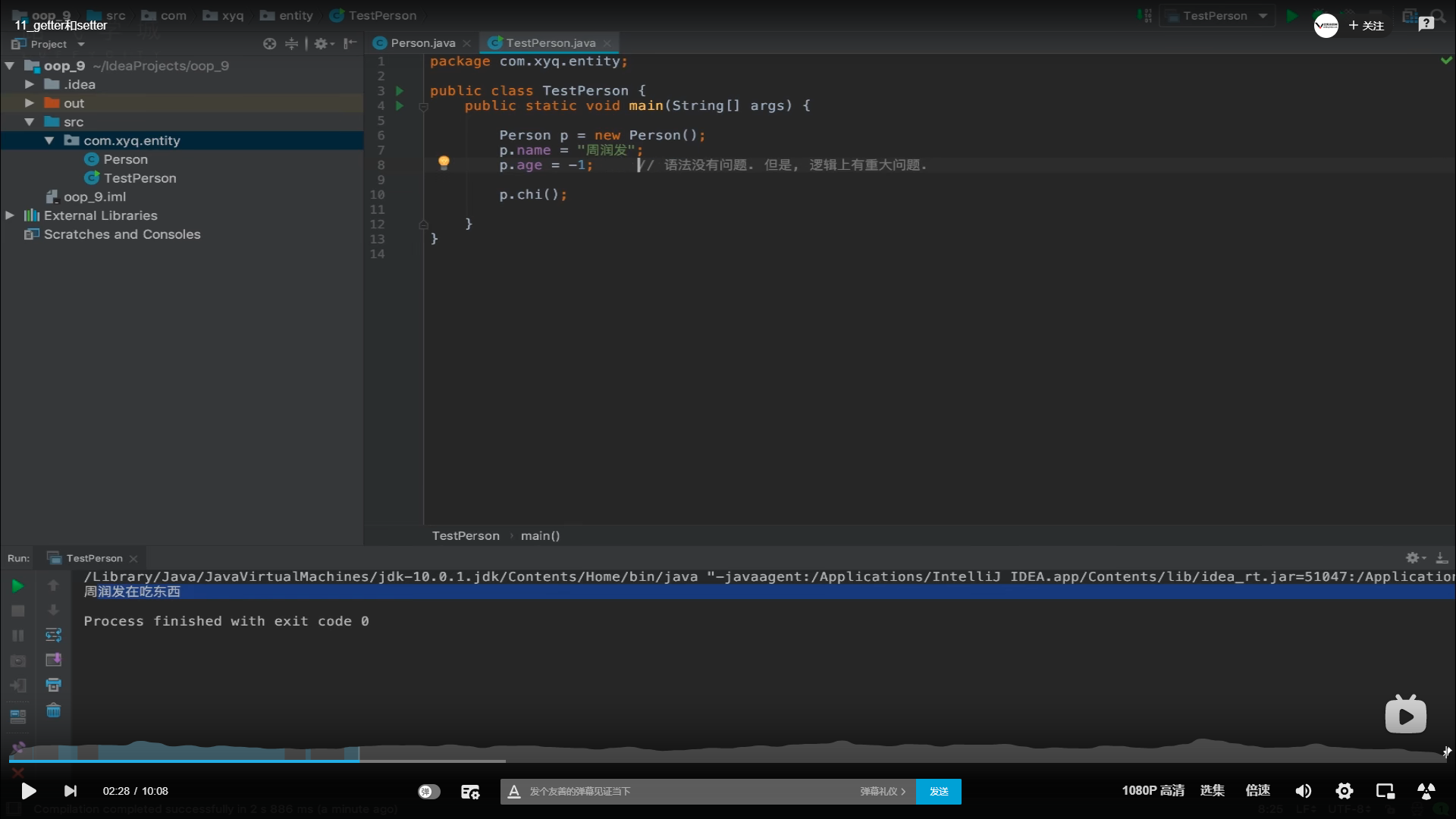This screenshot has width=1456, height=819.
Task: Click the trash icon in Run panel
Action: point(53,711)
